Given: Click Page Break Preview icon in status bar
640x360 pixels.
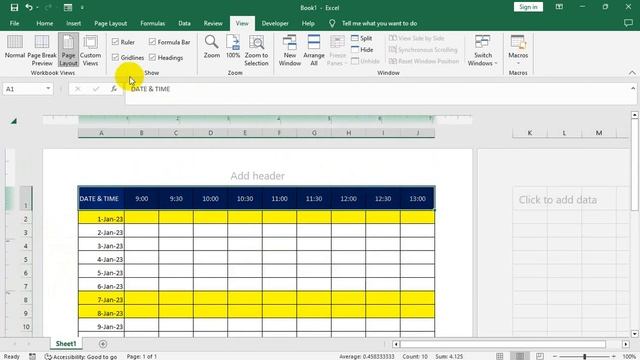Looking at the screenshot, I should 540,356.
